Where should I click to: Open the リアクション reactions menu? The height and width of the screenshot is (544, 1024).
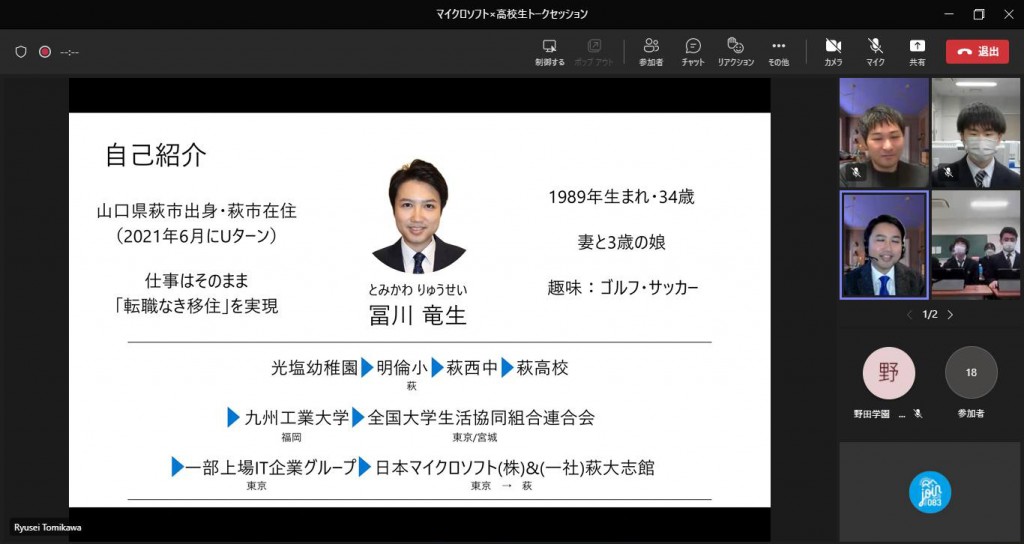point(735,52)
